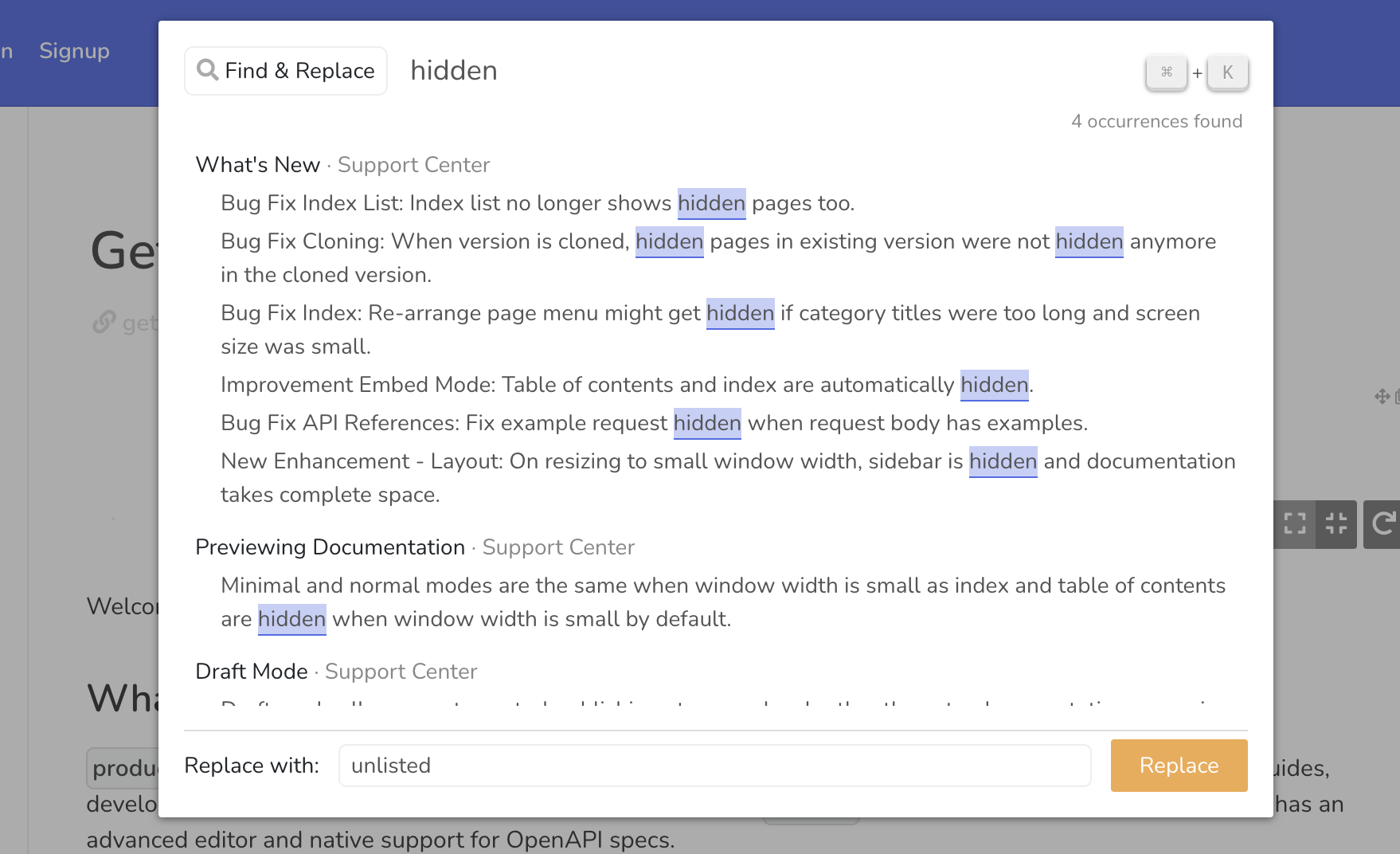
Task: Select the Bug Fix API References result
Action: point(653,423)
